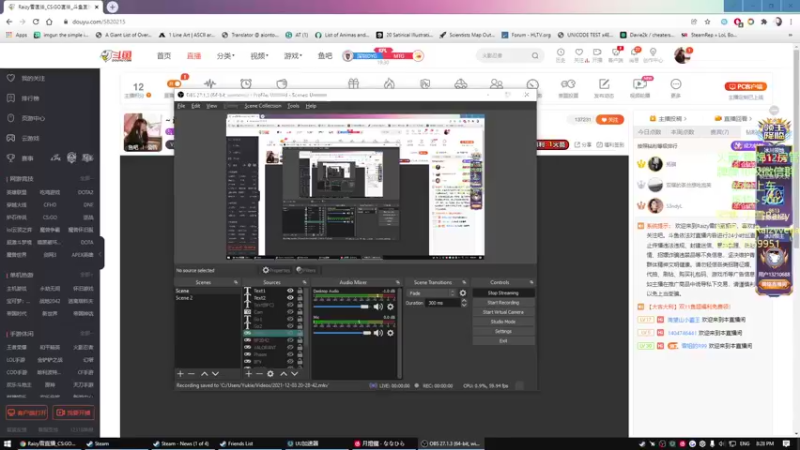Toggle lock on Cam source
This screenshot has width=800, height=450.
300,312
